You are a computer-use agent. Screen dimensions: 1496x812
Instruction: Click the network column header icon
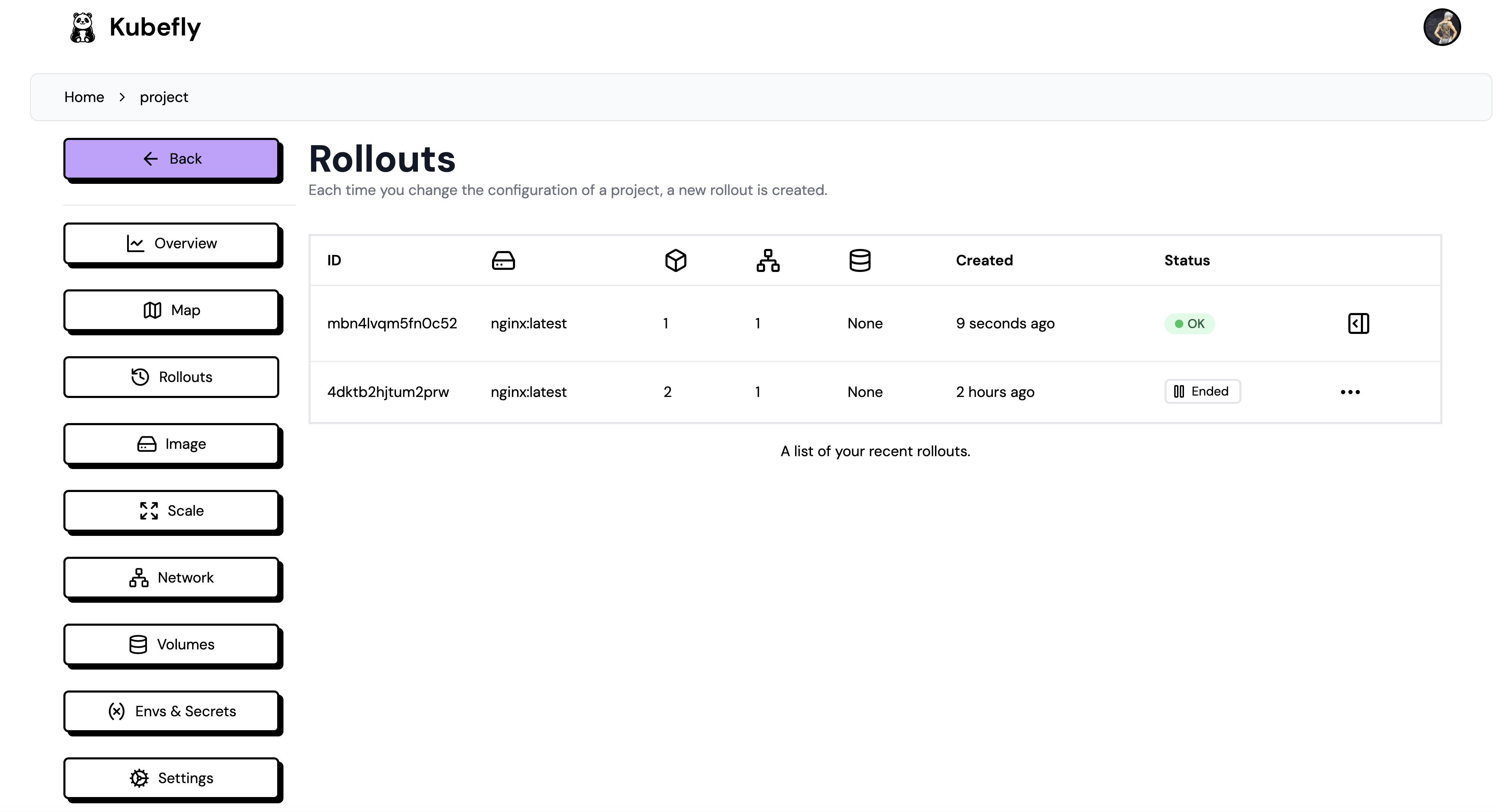[768, 260]
